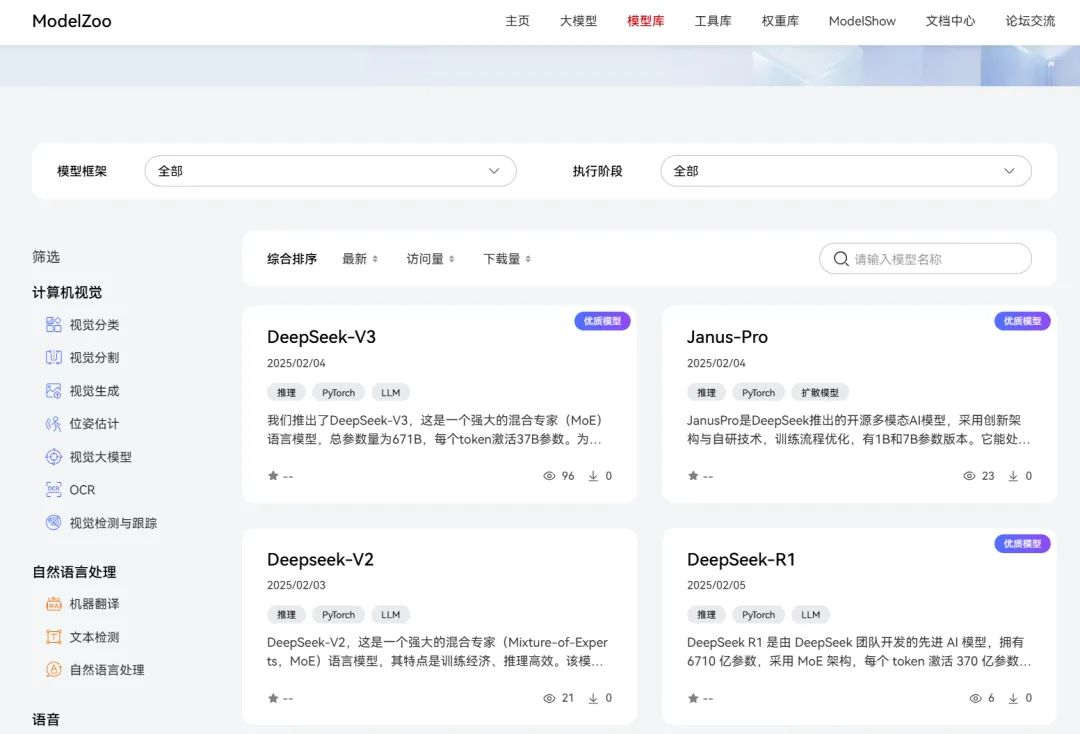The width and height of the screenshot is (1080, 734).
Task: Select the 视觉分类 category icon in sidebar
Action: pyautogui.click(x=55, y=324)
